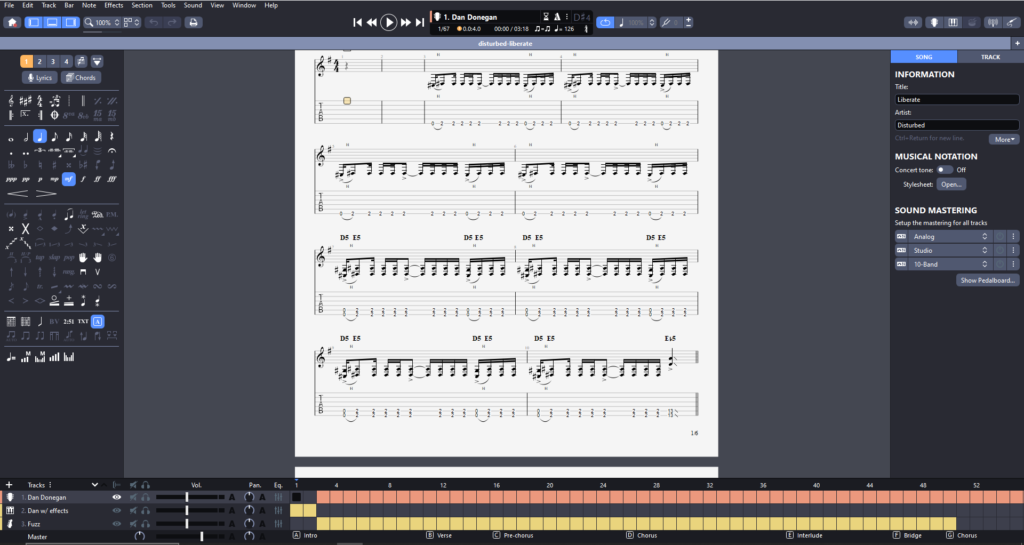The height and width of the screenshot is (545, 1024).
Task: Select the multi-voice edit icon
Action: (81, 61)
